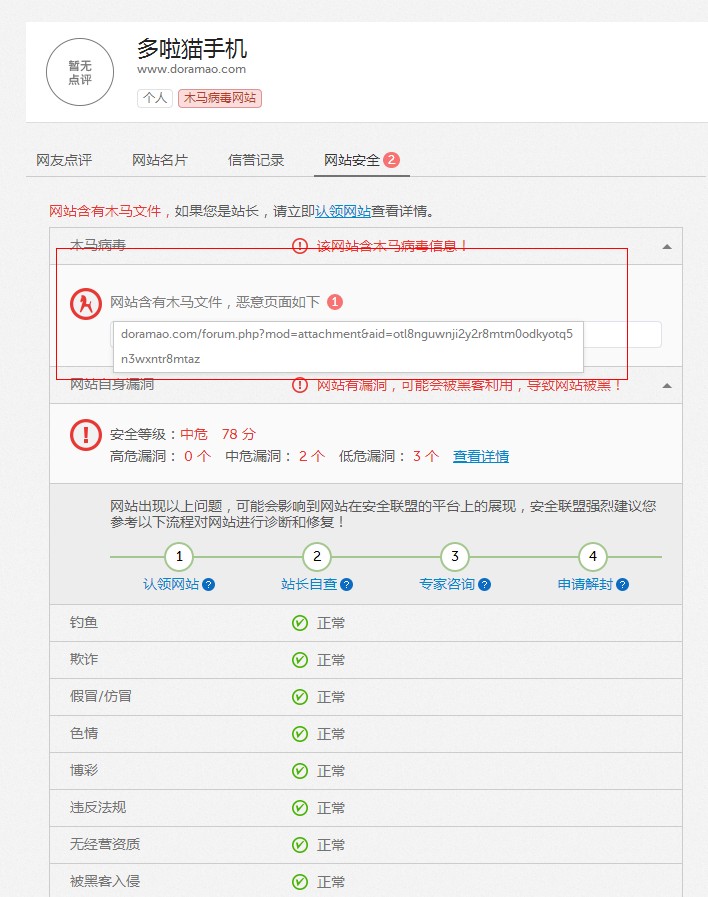Click the 违反法规 row label
This screenshot has height=897, width=708.
(98, 807)
